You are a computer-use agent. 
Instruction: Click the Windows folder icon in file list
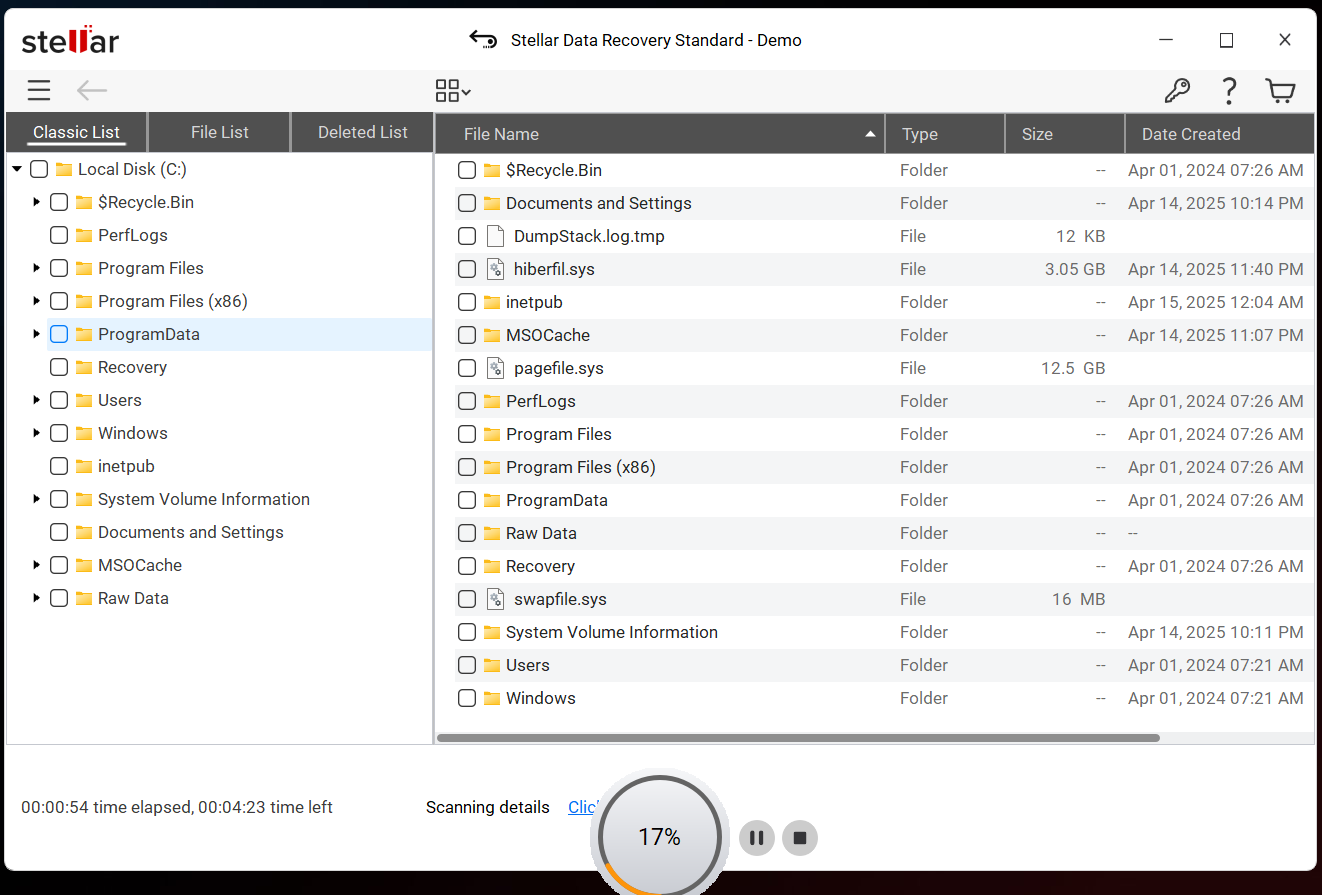pos(492,698)
